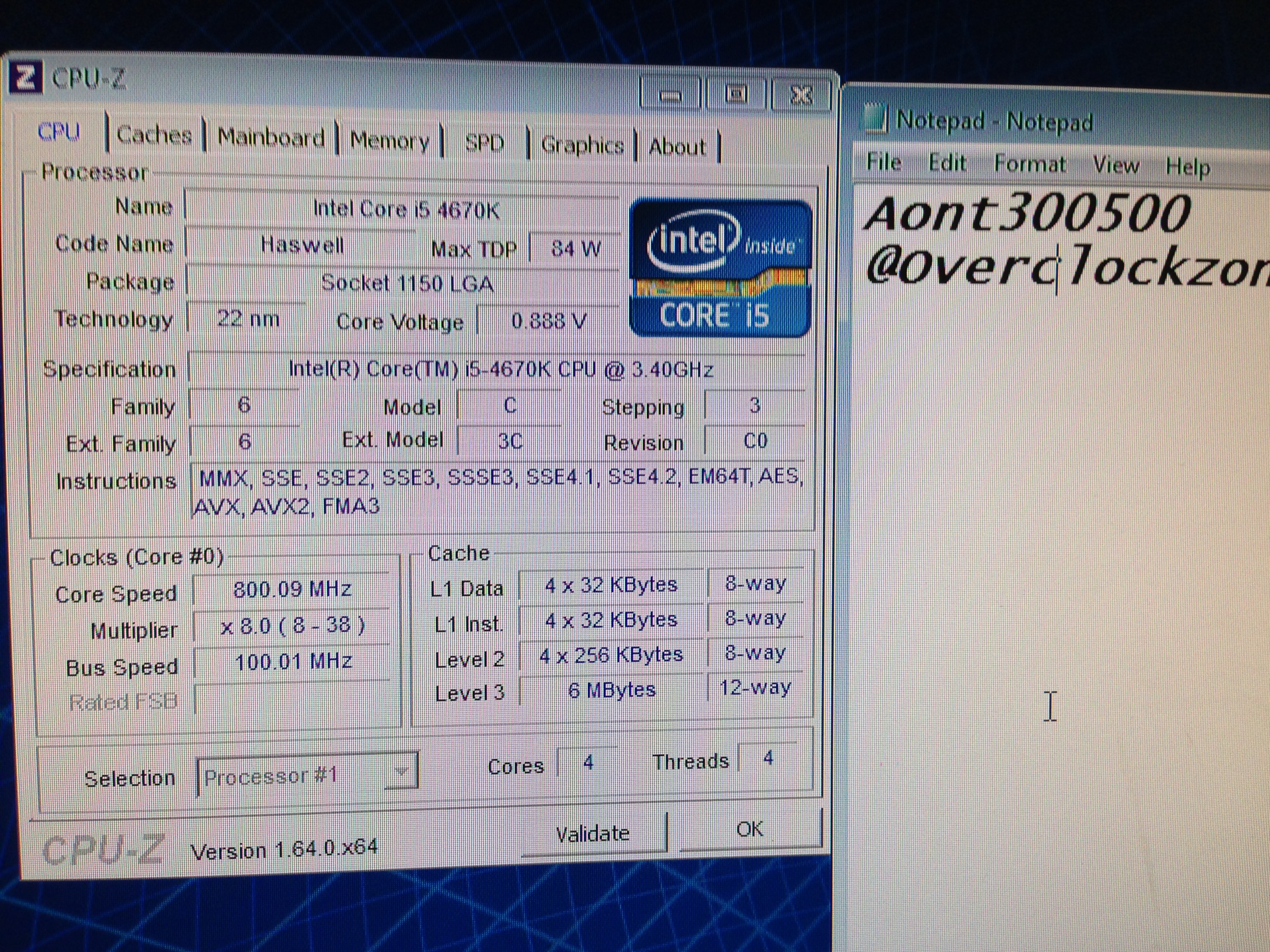Open the Edit menu in Notepad

(947, 164)
